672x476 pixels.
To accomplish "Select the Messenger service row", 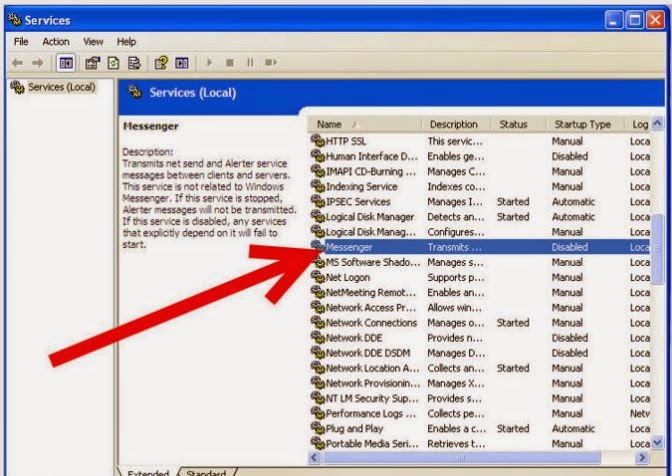I will pyautogui.click(x=480, y=247).
